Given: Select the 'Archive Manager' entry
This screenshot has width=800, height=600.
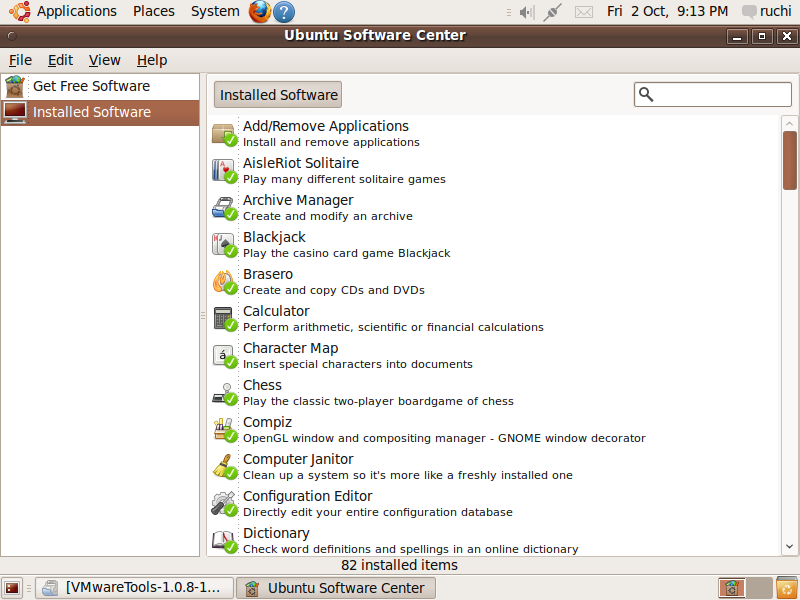Looking at the screenshot, I should tap(495, 208).
